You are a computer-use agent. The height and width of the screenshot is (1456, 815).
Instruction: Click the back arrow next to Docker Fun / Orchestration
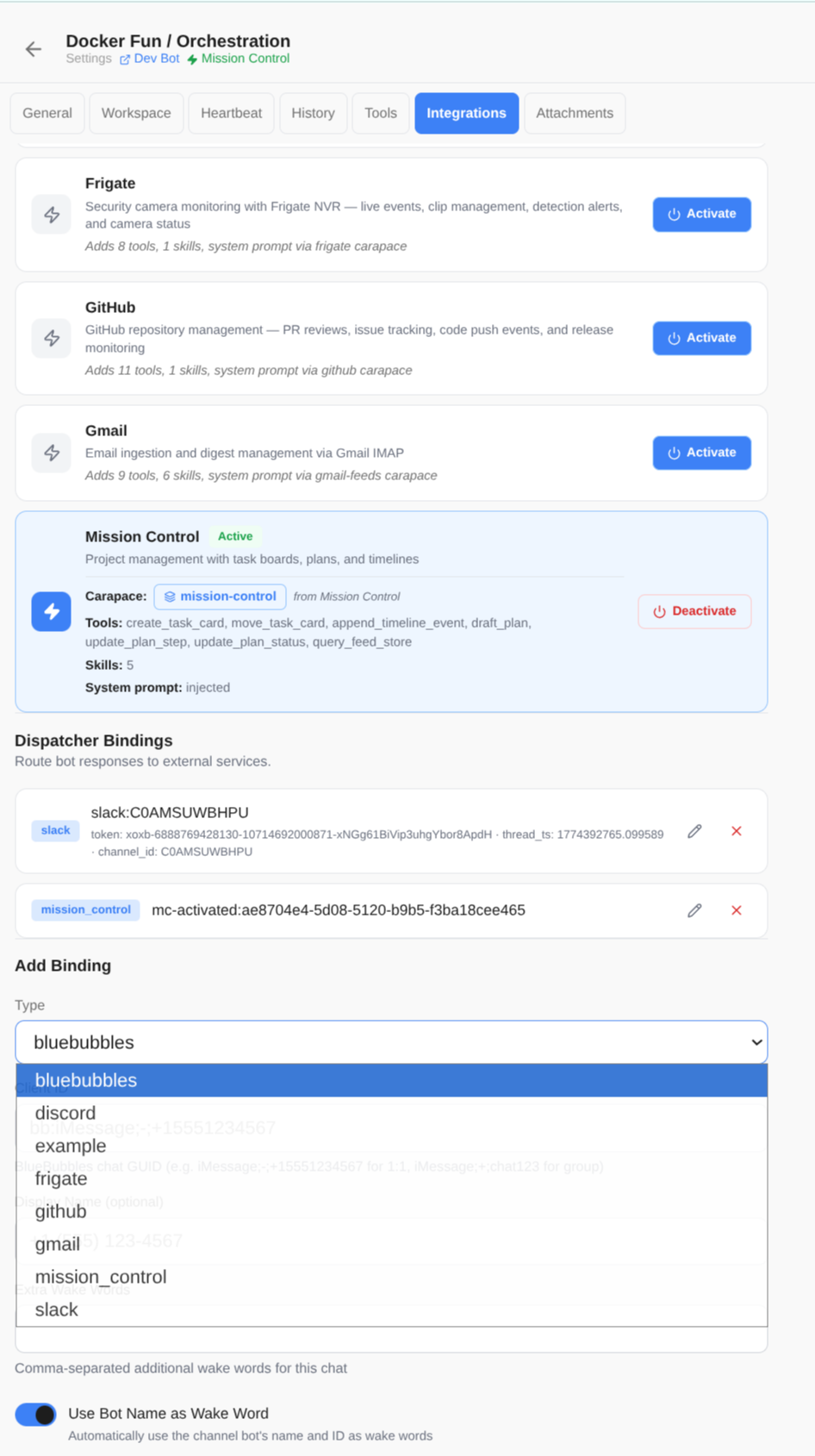coord(32,49)
